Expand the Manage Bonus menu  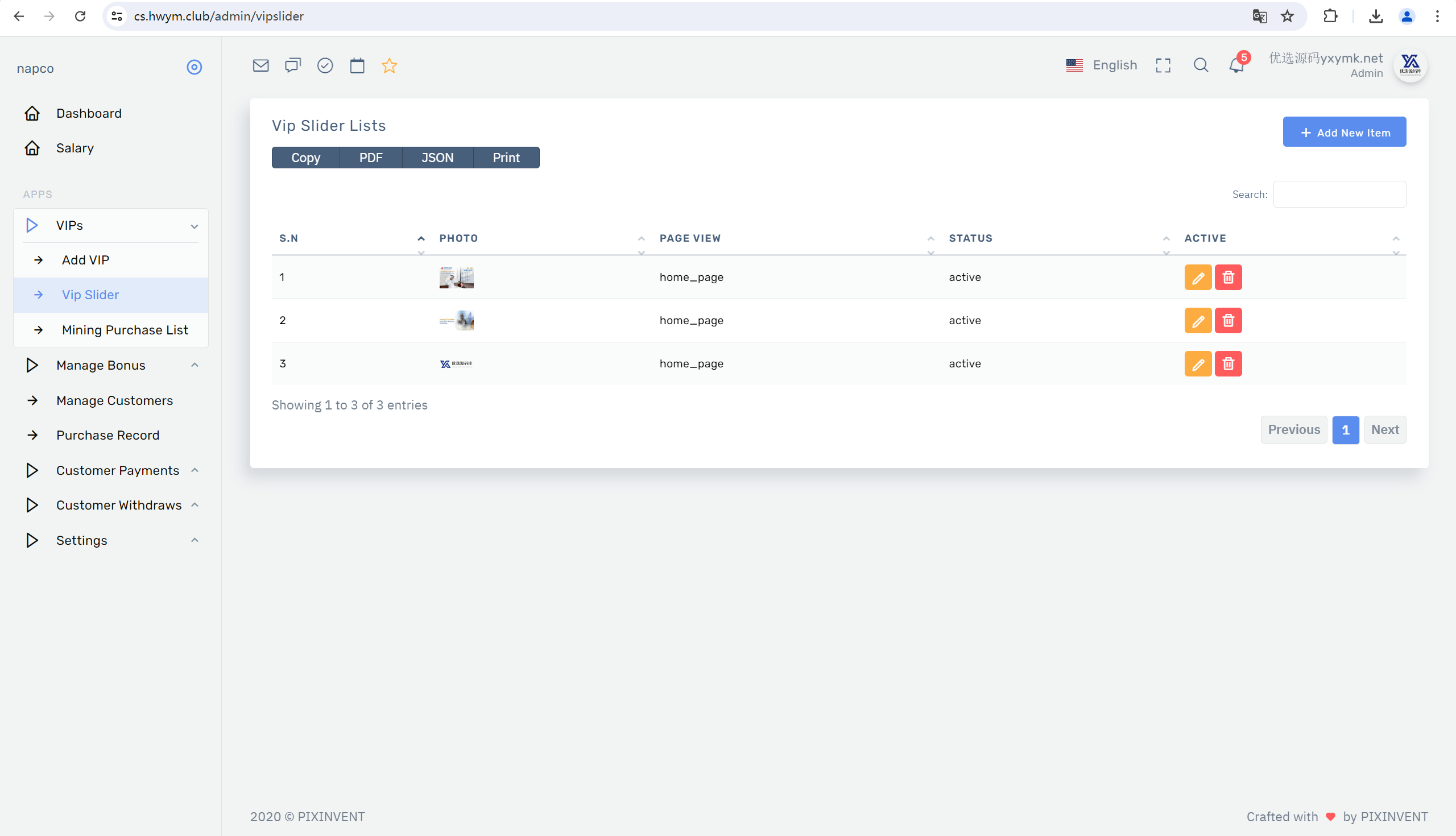pos(111,365)
